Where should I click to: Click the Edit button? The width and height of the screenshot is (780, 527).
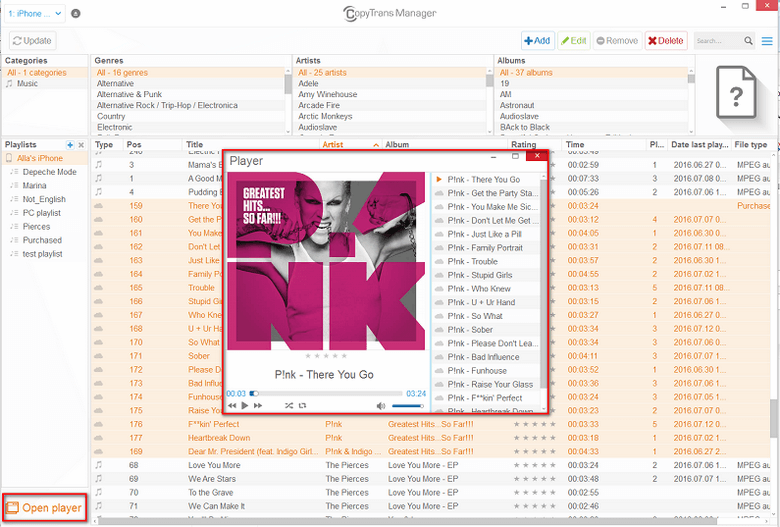574,41
